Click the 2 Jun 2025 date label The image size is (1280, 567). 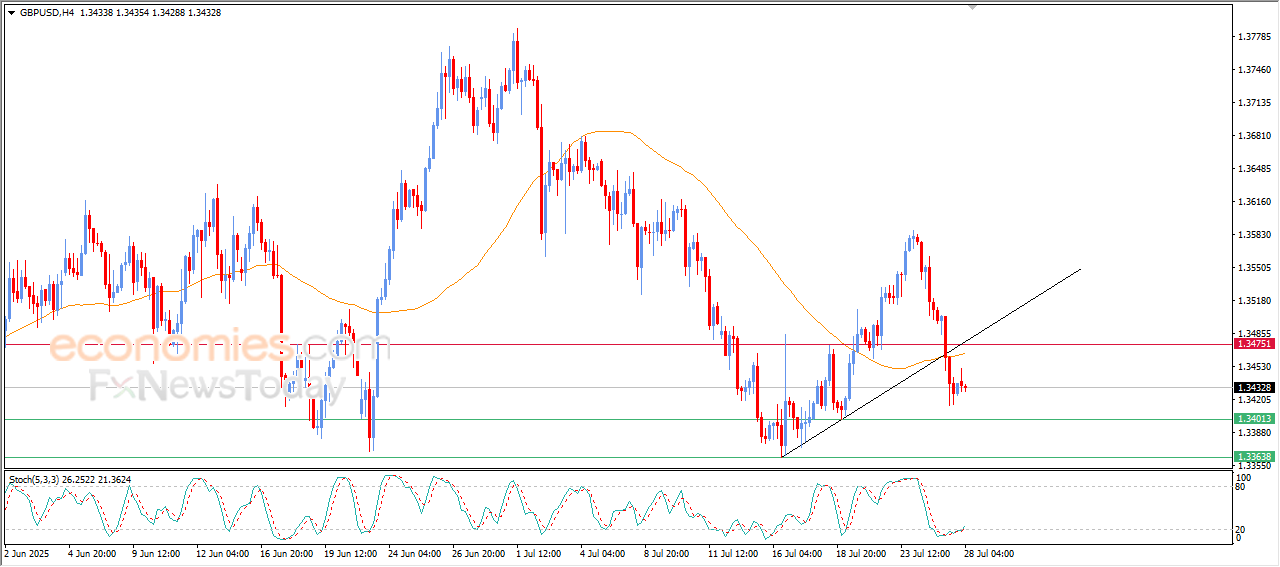(x=27, y=553)
